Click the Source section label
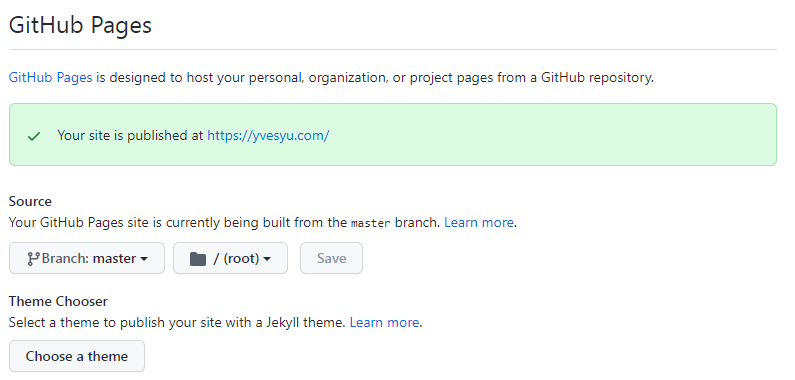795x380 pixels. [x=30, y=201]
